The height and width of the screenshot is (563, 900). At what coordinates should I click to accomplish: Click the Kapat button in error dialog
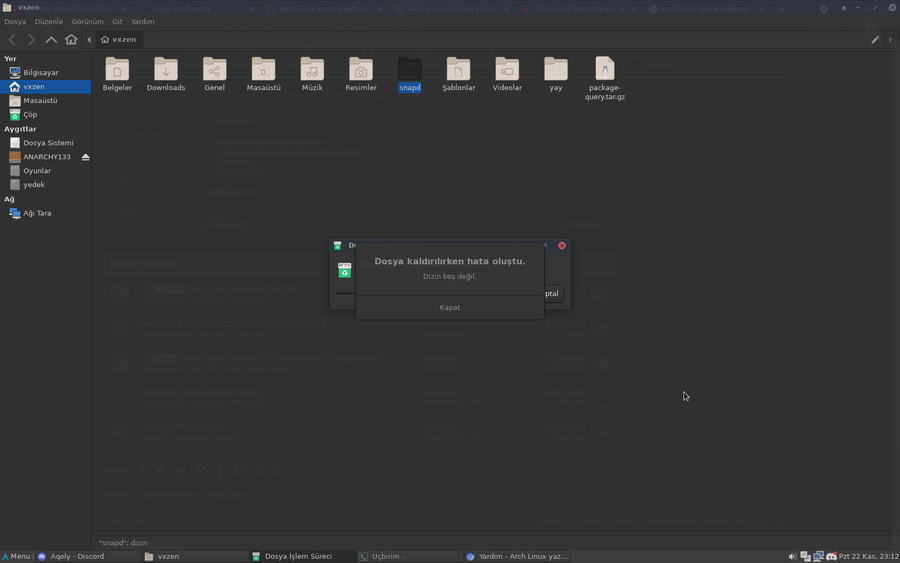[x=449, y=308]
